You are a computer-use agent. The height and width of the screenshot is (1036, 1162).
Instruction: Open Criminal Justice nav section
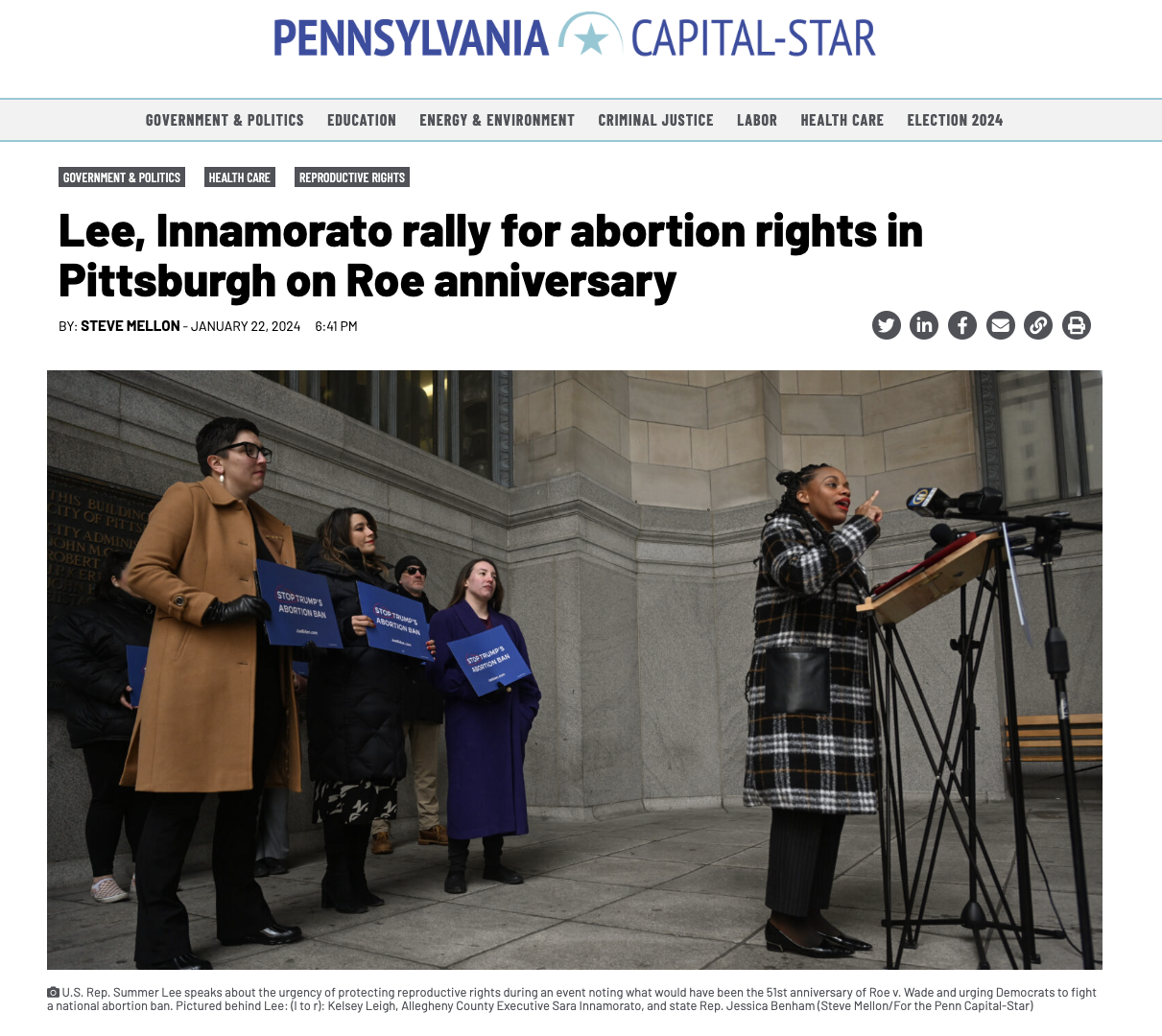pos(656,120)
